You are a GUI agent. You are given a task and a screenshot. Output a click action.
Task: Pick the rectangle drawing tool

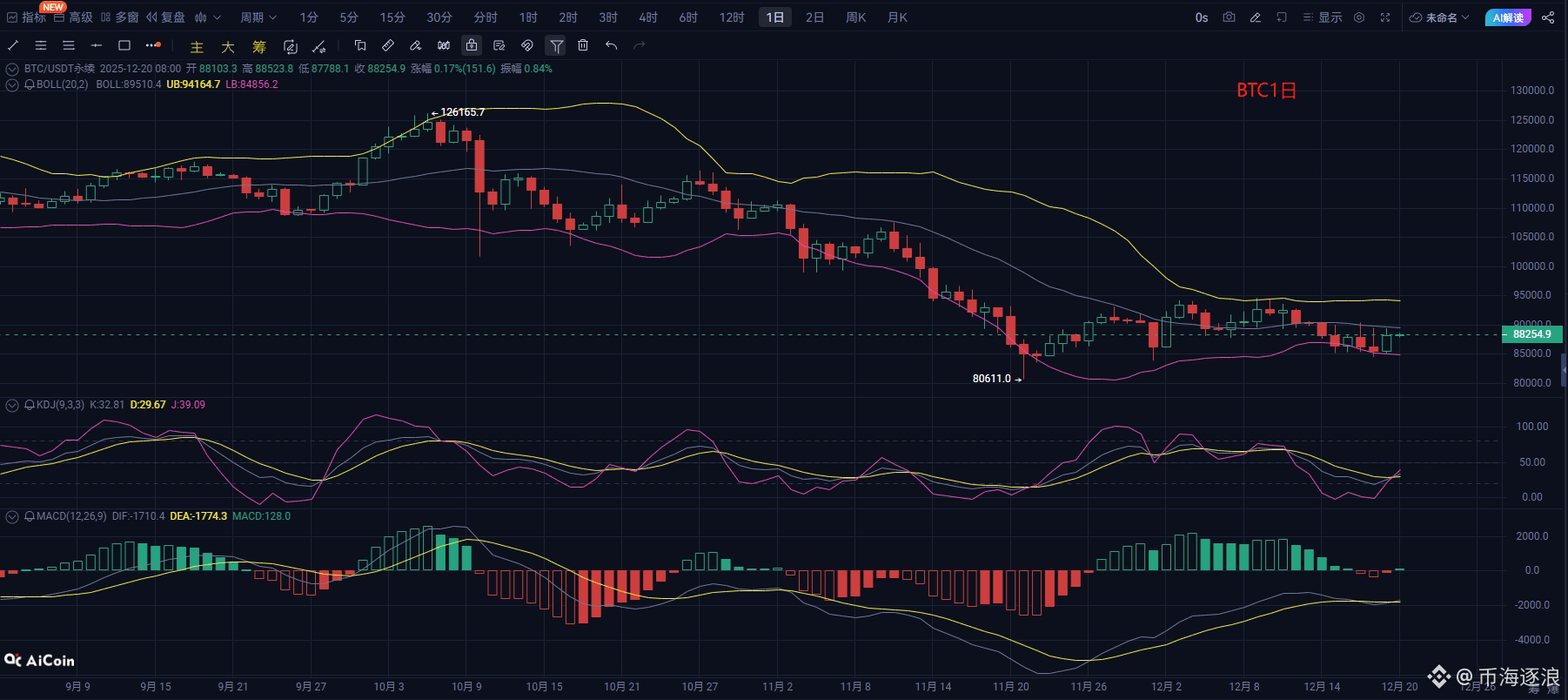(124, 45)
